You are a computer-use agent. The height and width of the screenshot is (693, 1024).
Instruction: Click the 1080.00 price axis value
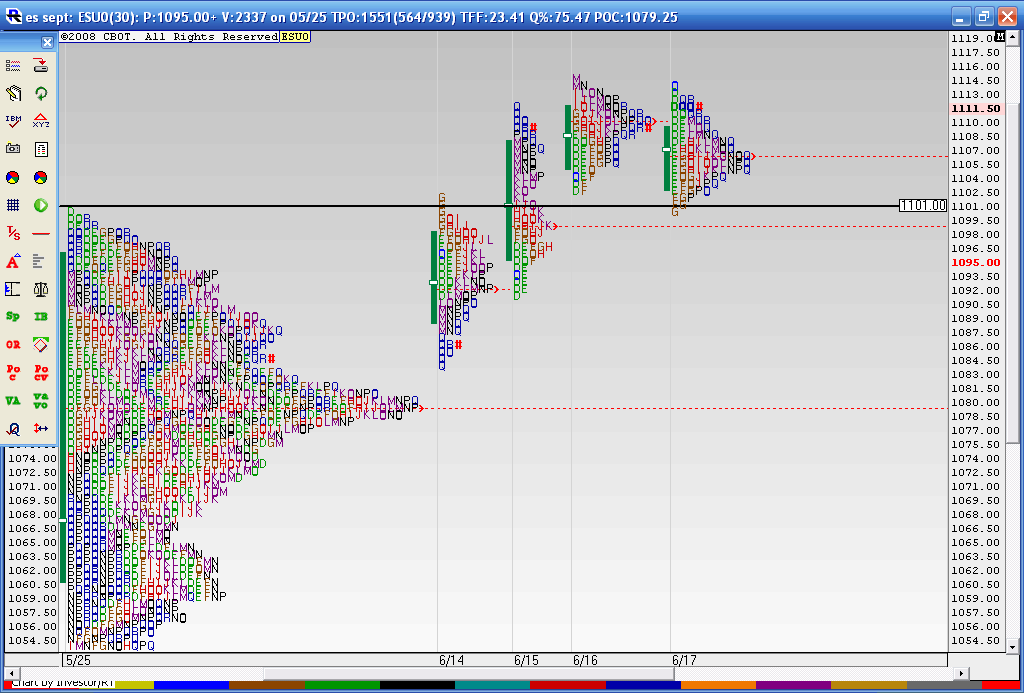click(x=976, y=402)
